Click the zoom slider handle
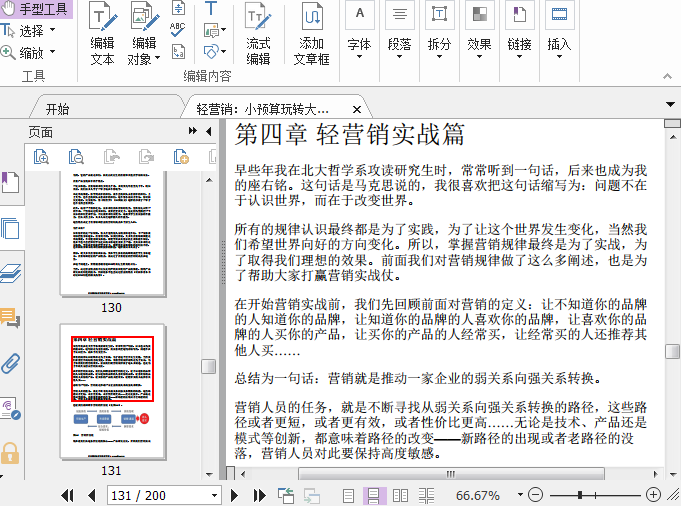Viewport: 681px width, 506px height. (x=580, y=495)
